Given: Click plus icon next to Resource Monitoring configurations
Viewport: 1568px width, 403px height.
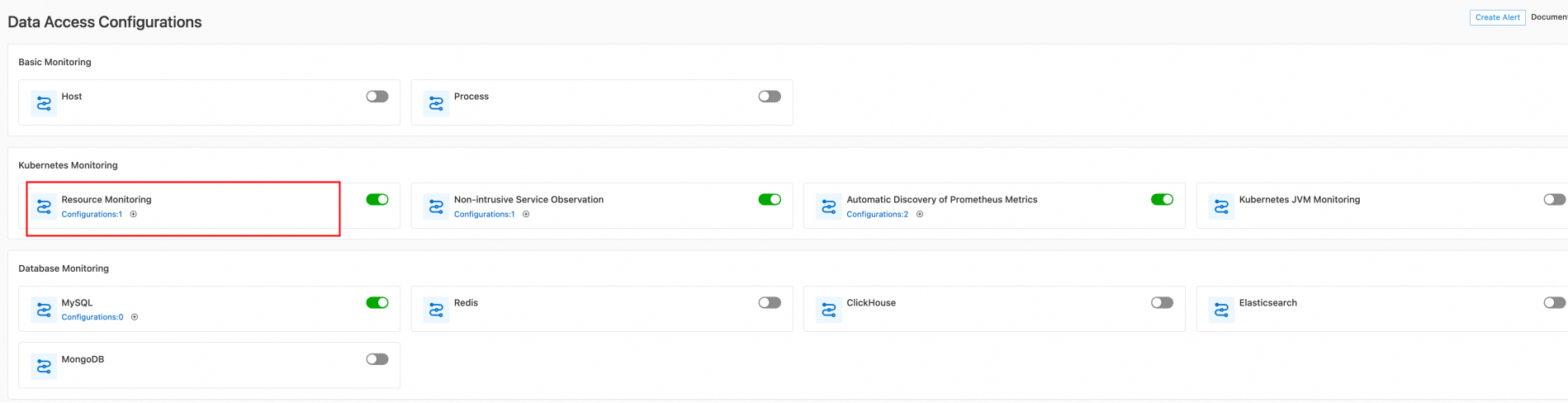Looking at the screenshot, I should (134, 214).
